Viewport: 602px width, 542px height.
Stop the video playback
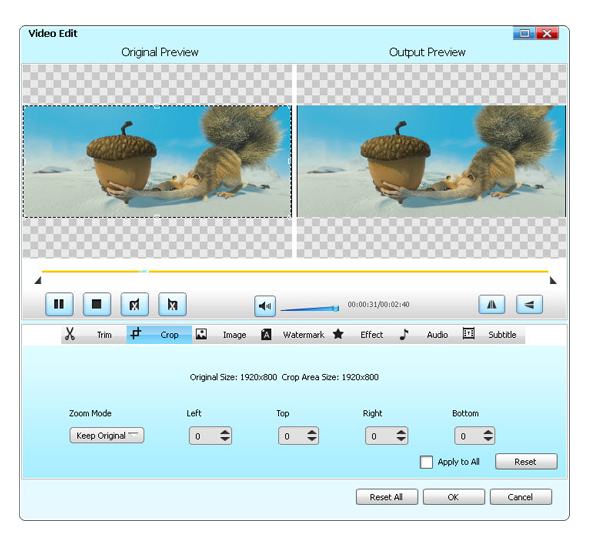click(x=97, y=304)
